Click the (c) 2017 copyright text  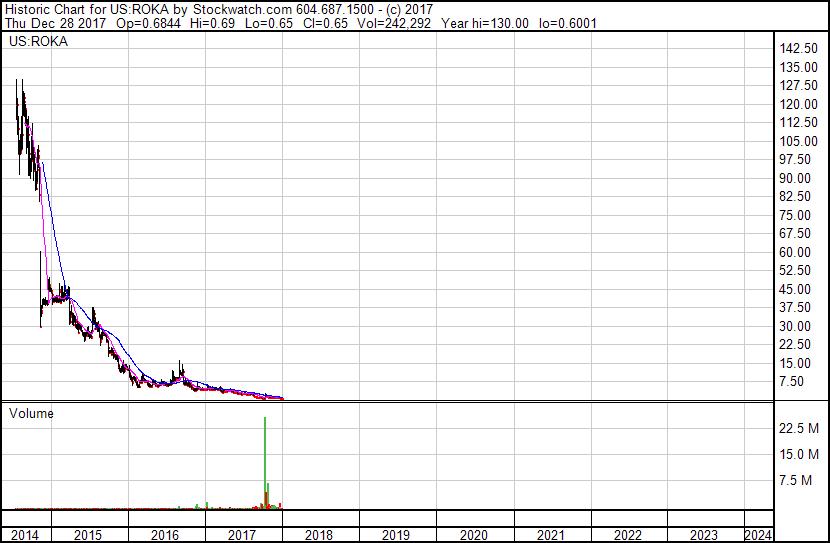click(x=410, y=10)
